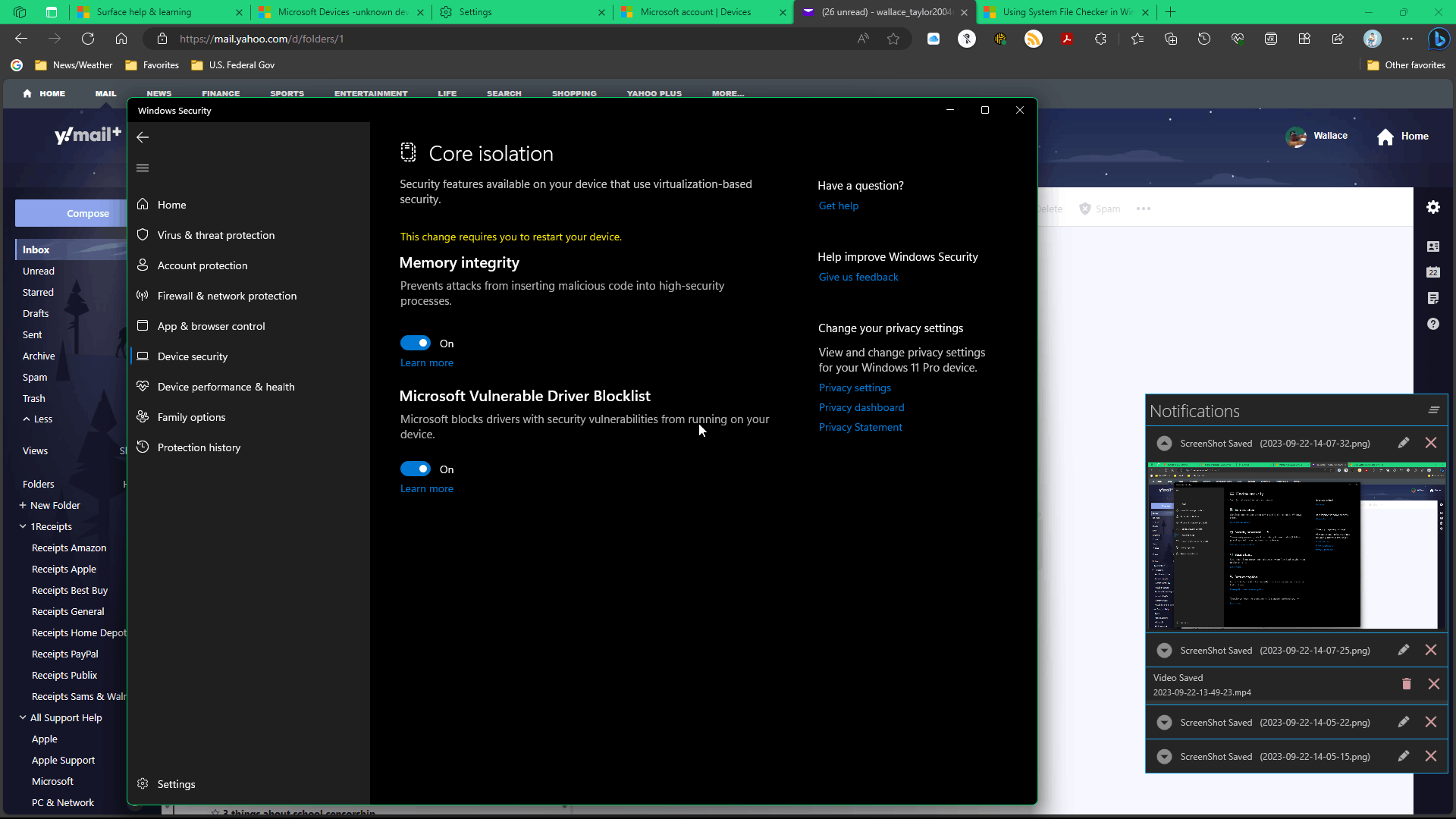This screenshot has width=1456, height=819.
Task: Open Yahoo Mail help icon
Action: pos(1433,324)
